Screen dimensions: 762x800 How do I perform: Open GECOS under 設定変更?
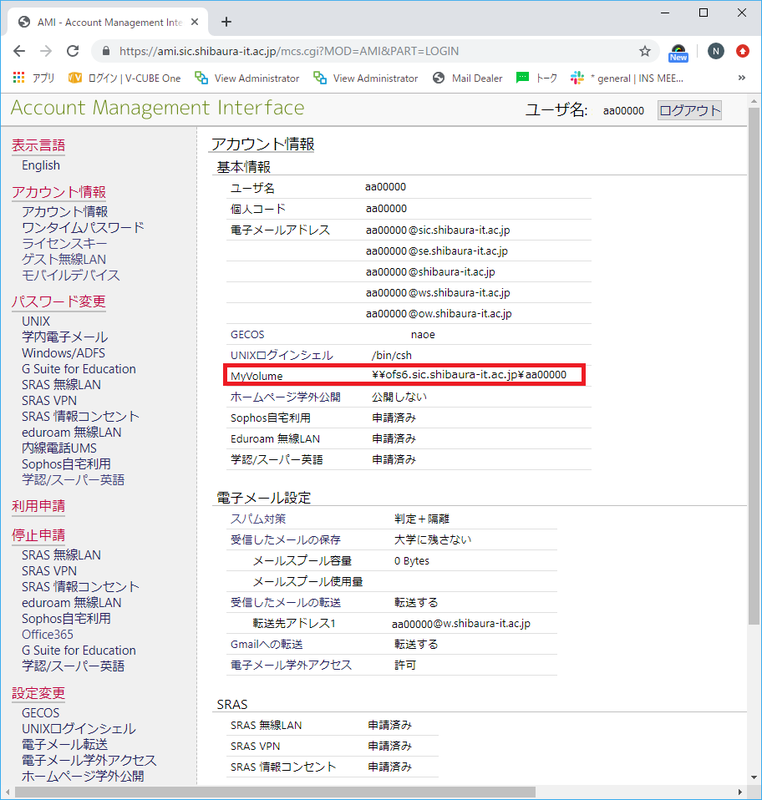pos(40,713)
